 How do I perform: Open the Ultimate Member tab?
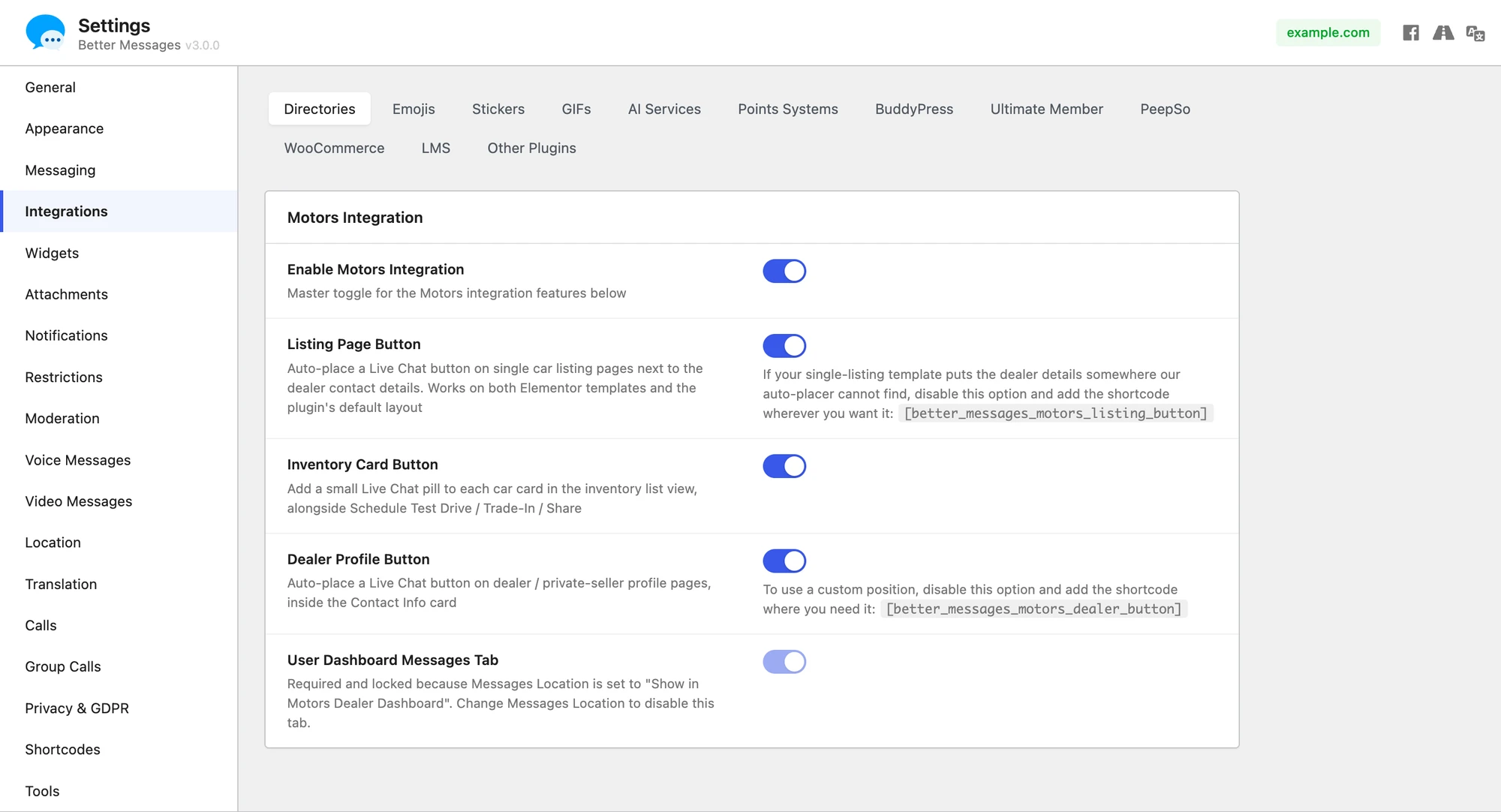pos(1047,109)
